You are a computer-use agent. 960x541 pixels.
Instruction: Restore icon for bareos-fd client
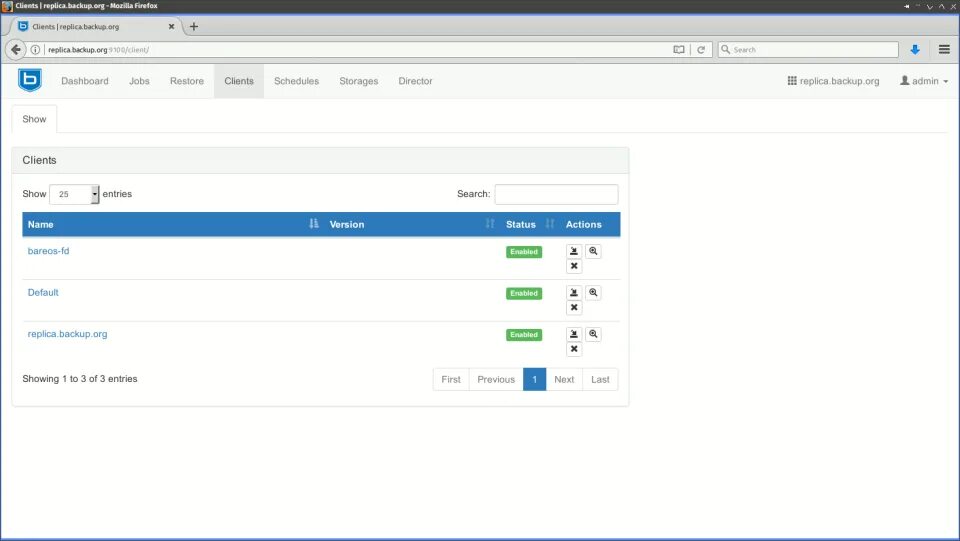[x=574, y=251]
